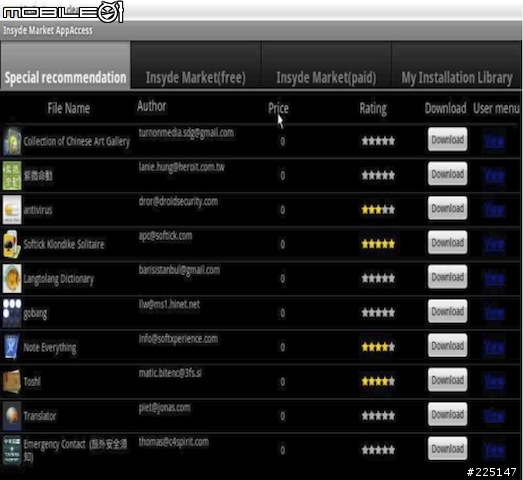Click author piet@jonas.com
This screenshot has height=480, width=523.
(x=164, y=408)
